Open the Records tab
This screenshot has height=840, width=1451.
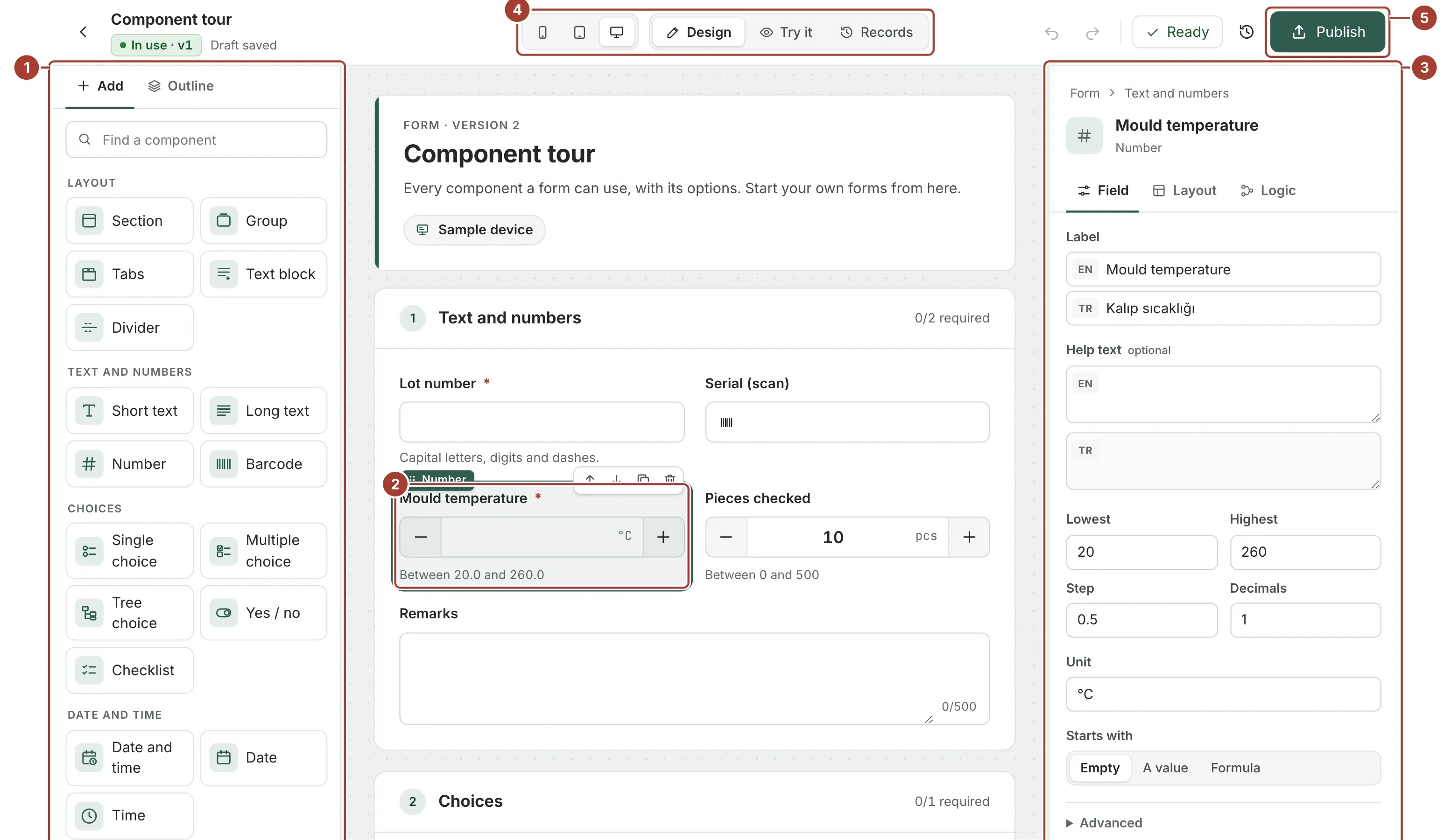[876, 32]
